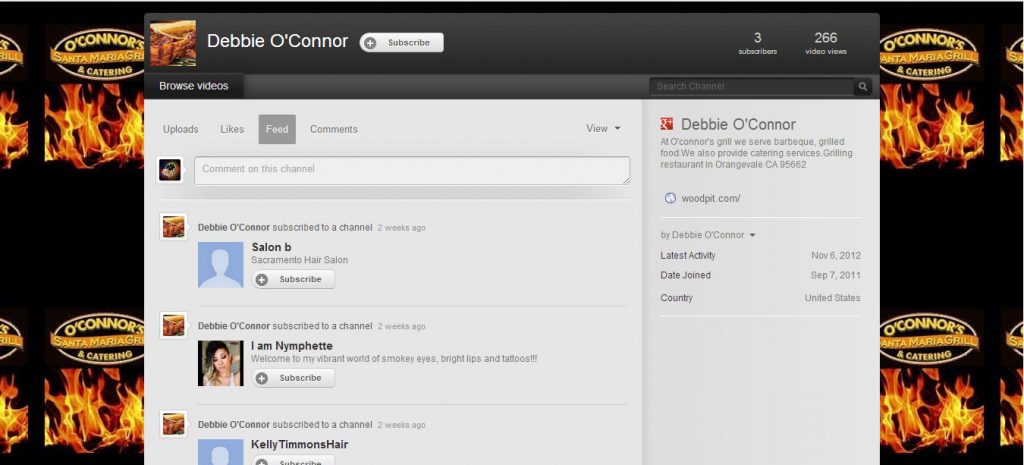Expand the View dropdown
1024x465 pixels.
click(x=603, y=129)
